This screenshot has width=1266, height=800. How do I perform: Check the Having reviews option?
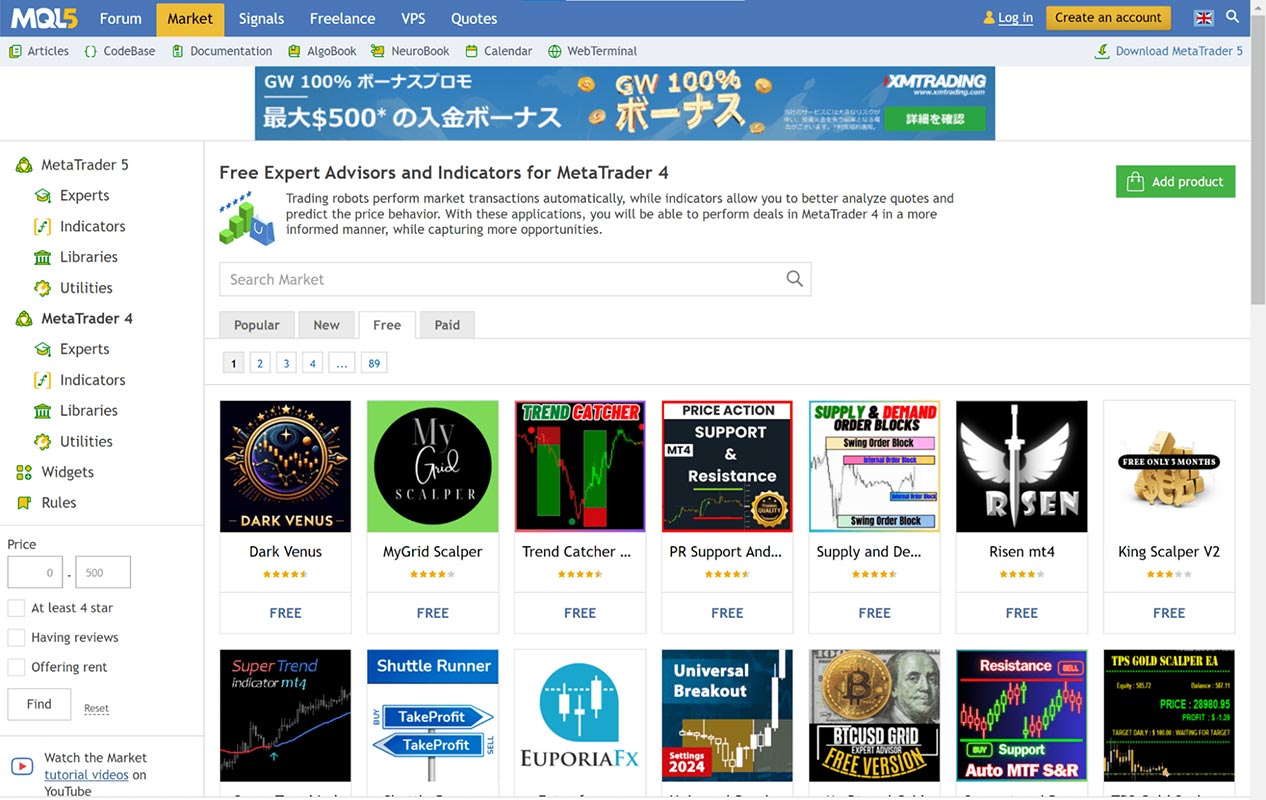point(16,638)
